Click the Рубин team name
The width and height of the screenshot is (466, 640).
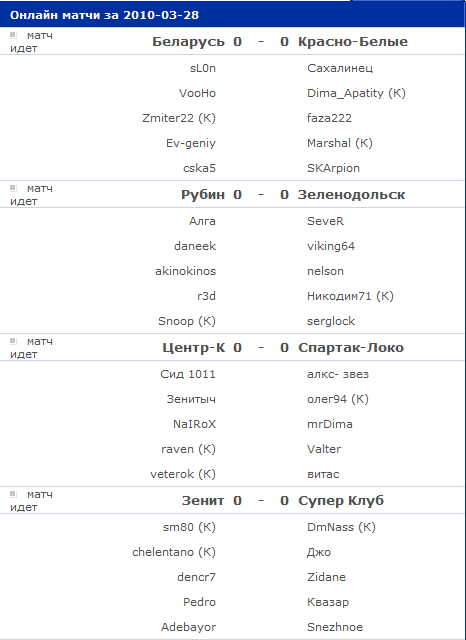pyautogui.click(x=203, y=195)
